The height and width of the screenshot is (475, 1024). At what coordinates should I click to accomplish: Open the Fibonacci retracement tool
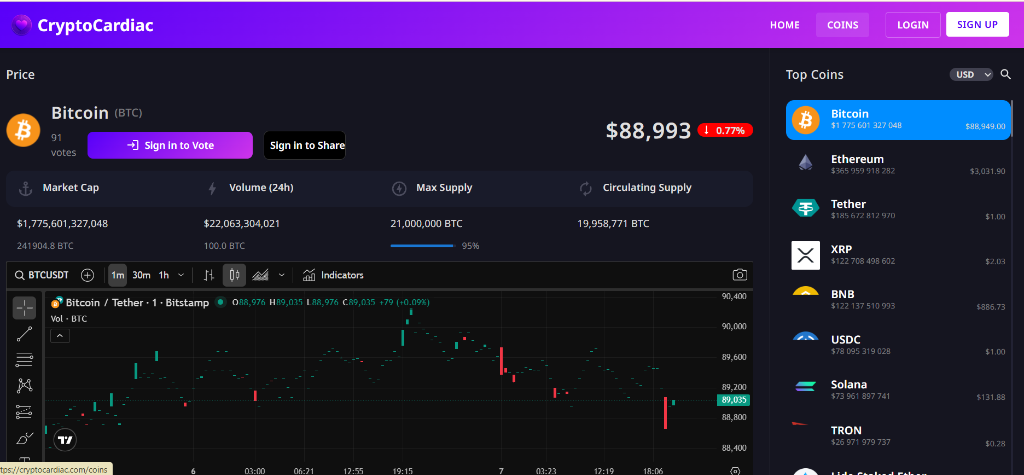pos(24,359)
